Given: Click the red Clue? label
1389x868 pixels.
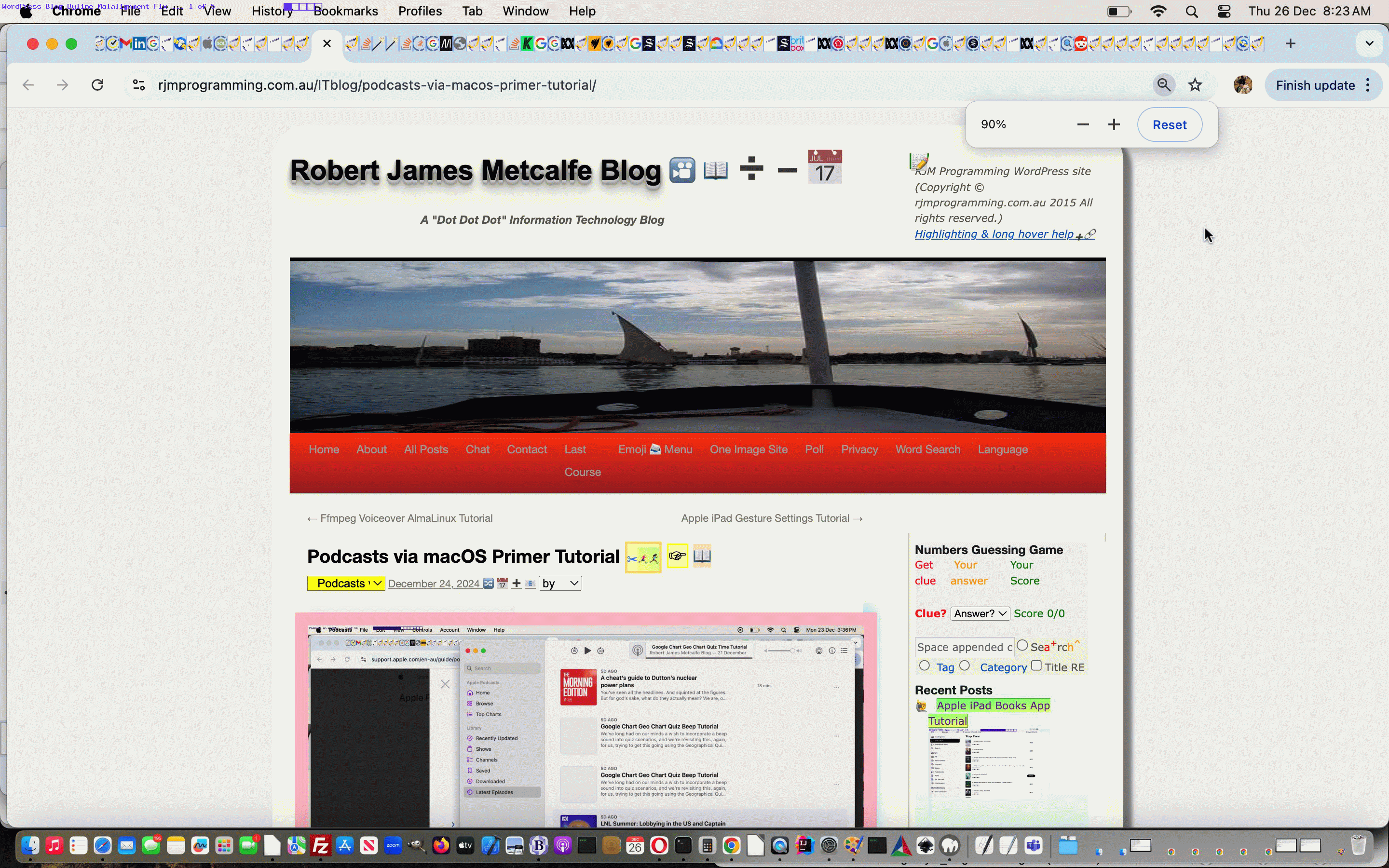Looking at the screenshot, I should point(930,614).
